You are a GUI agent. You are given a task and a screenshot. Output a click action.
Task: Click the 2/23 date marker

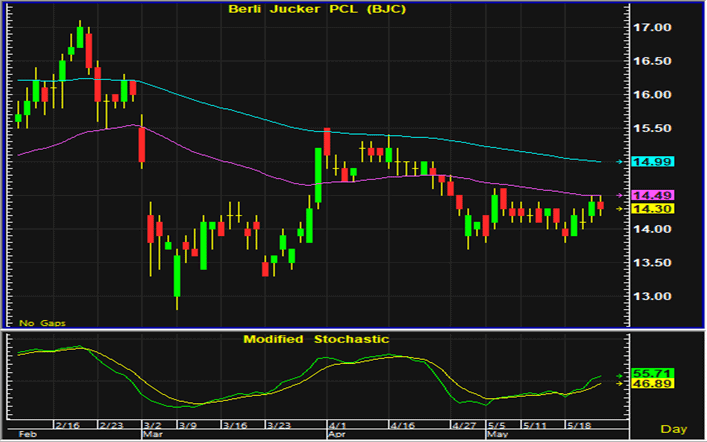tap(111, 425)
